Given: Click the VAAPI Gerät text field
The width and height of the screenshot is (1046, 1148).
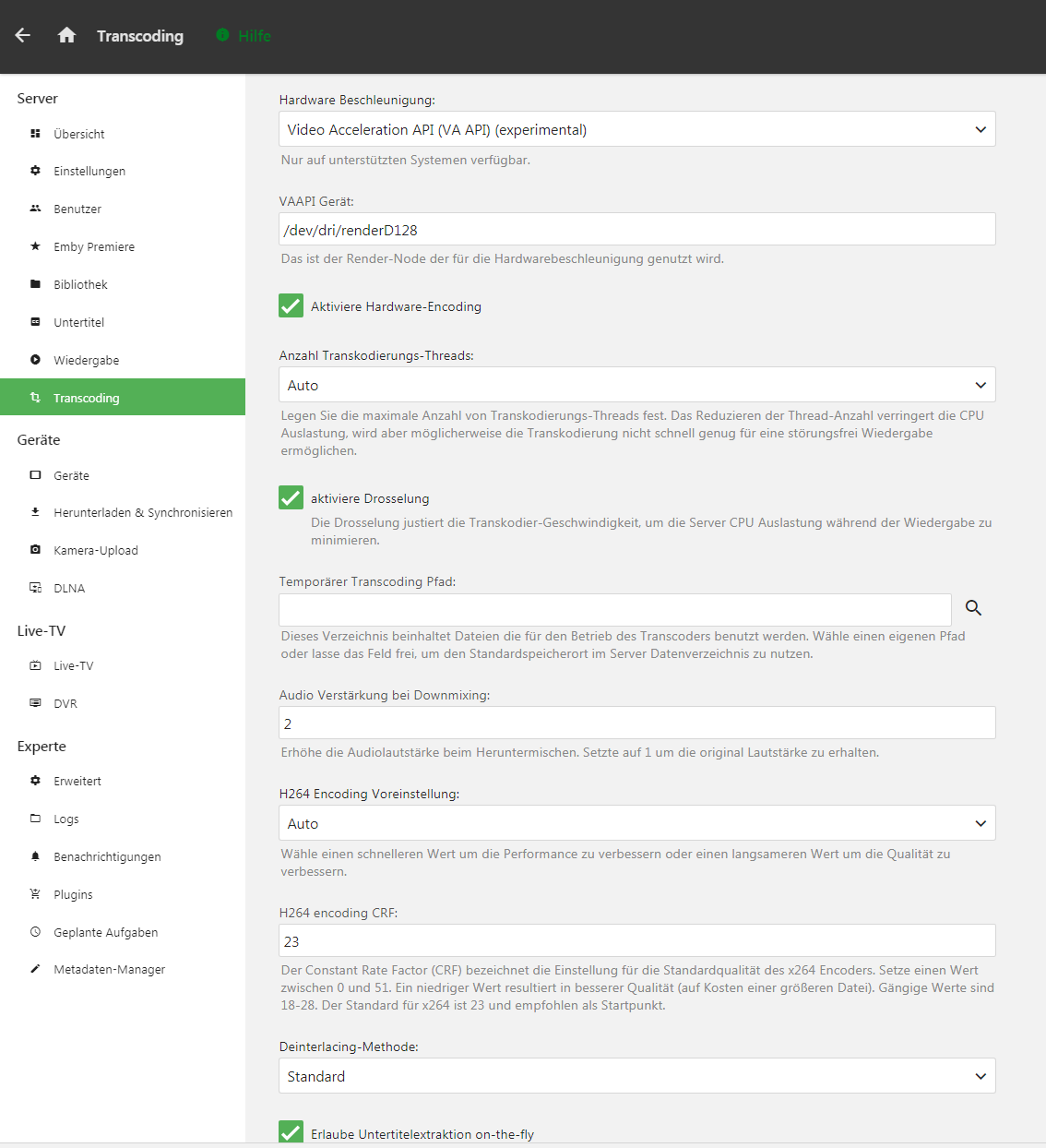Looking at the screenshot, I should (636, 230).
